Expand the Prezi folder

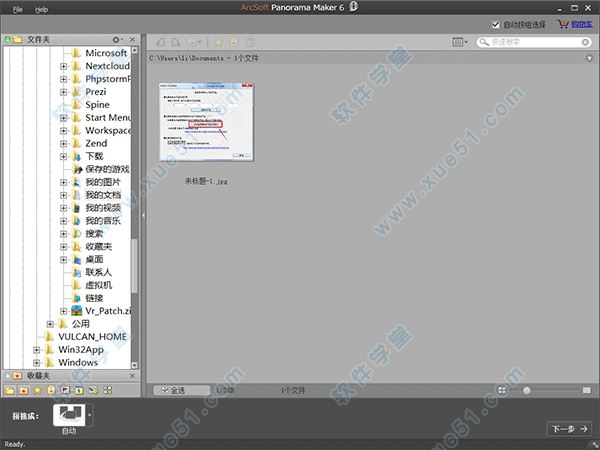click(64, 92)
